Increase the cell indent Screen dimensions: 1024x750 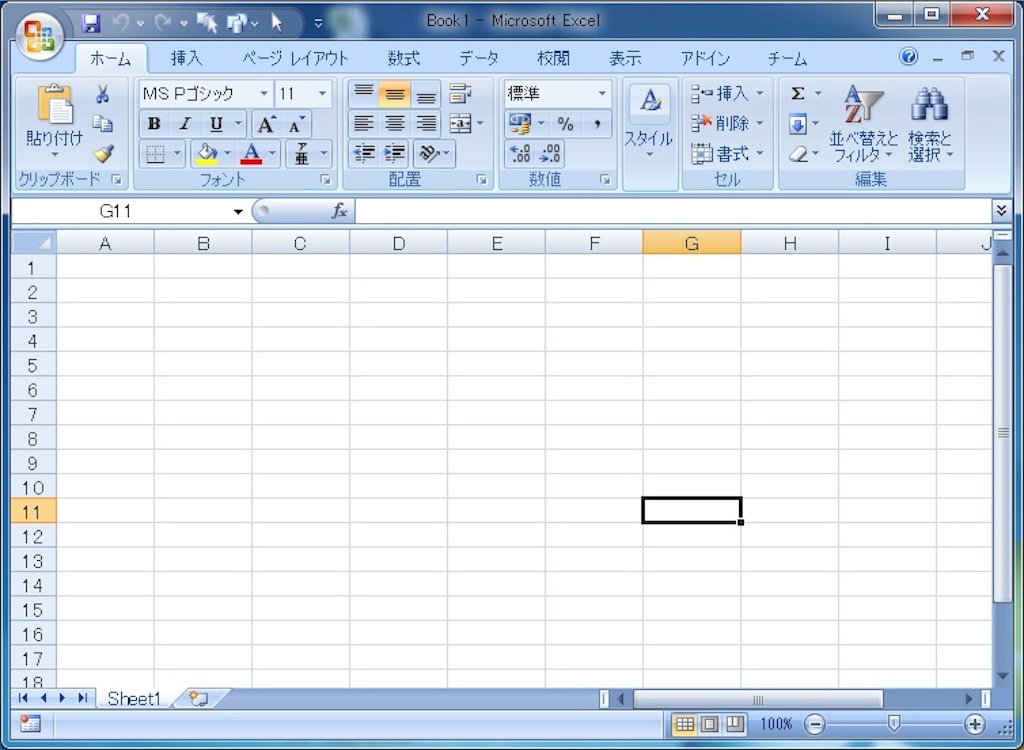(394, 154)
